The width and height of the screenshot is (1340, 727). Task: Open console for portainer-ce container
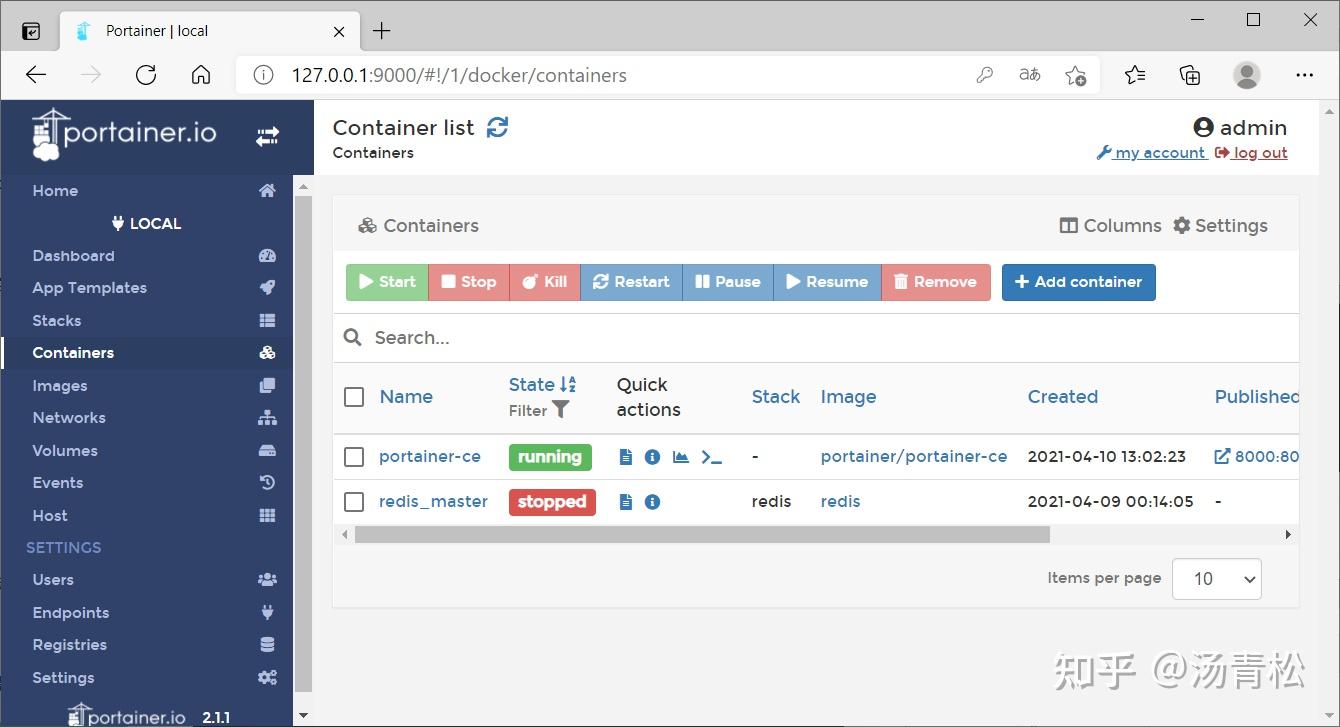tap(712, 456)
